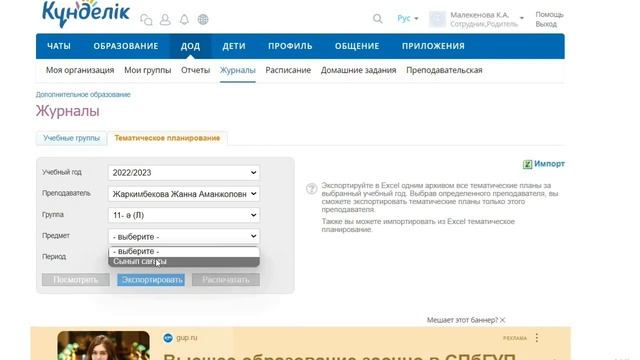The height and width of the screenshot is (360, 640).
Task: Click the Распечатать button
Action: coord(226,280)
